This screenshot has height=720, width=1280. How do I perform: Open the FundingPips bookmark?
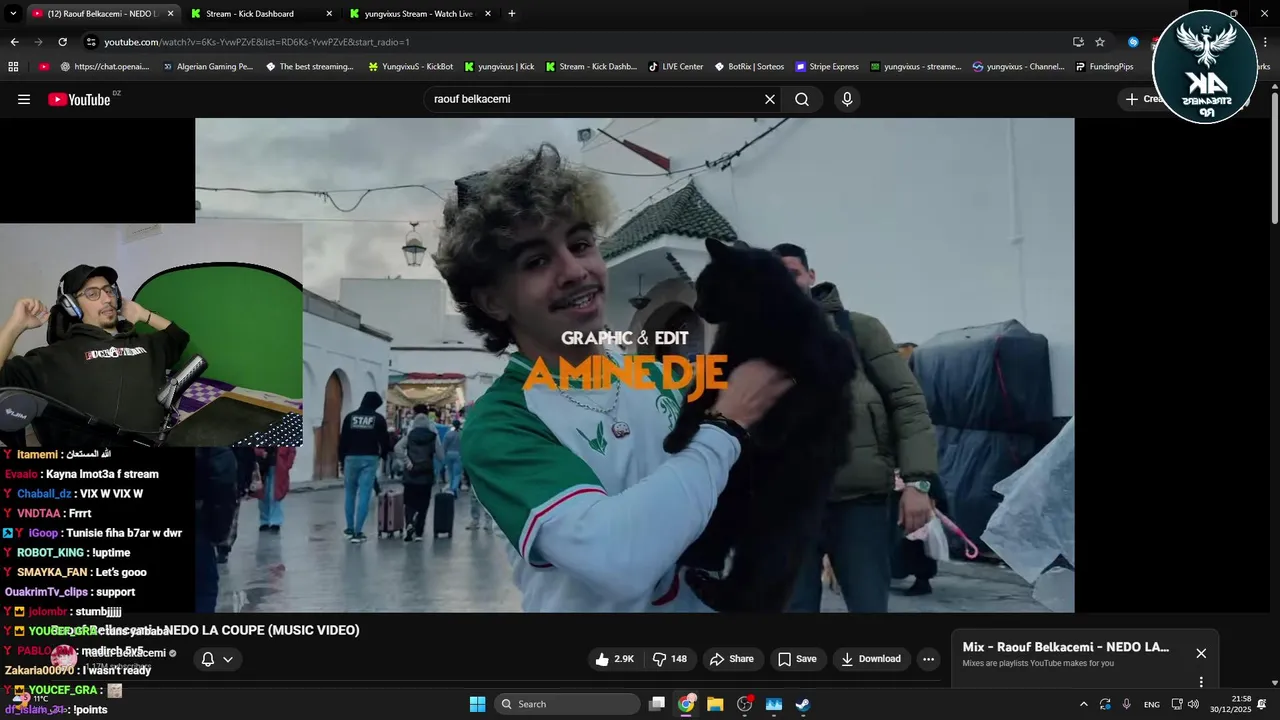click(1105, 67)
